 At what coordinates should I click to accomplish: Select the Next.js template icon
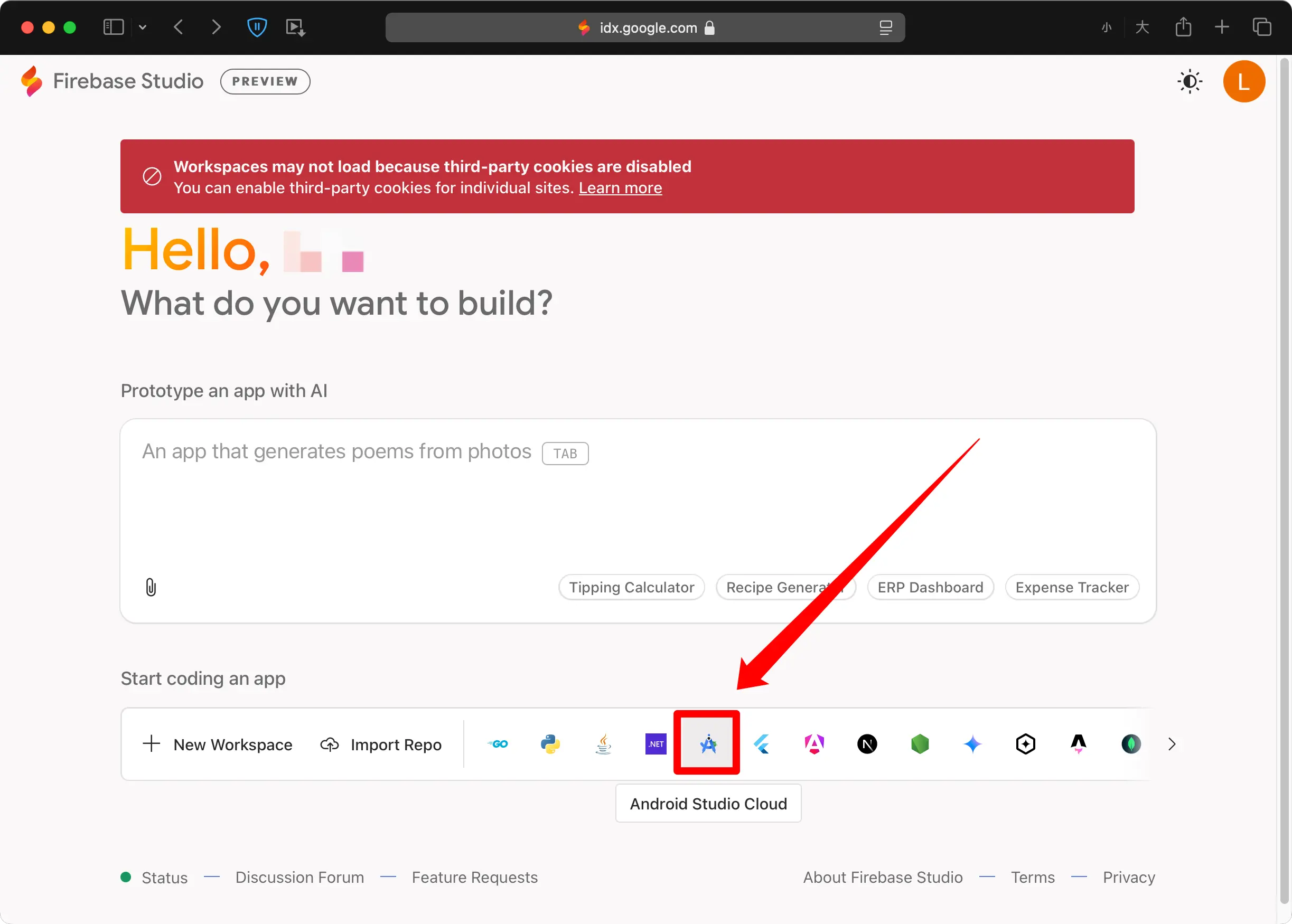[867, 743]
